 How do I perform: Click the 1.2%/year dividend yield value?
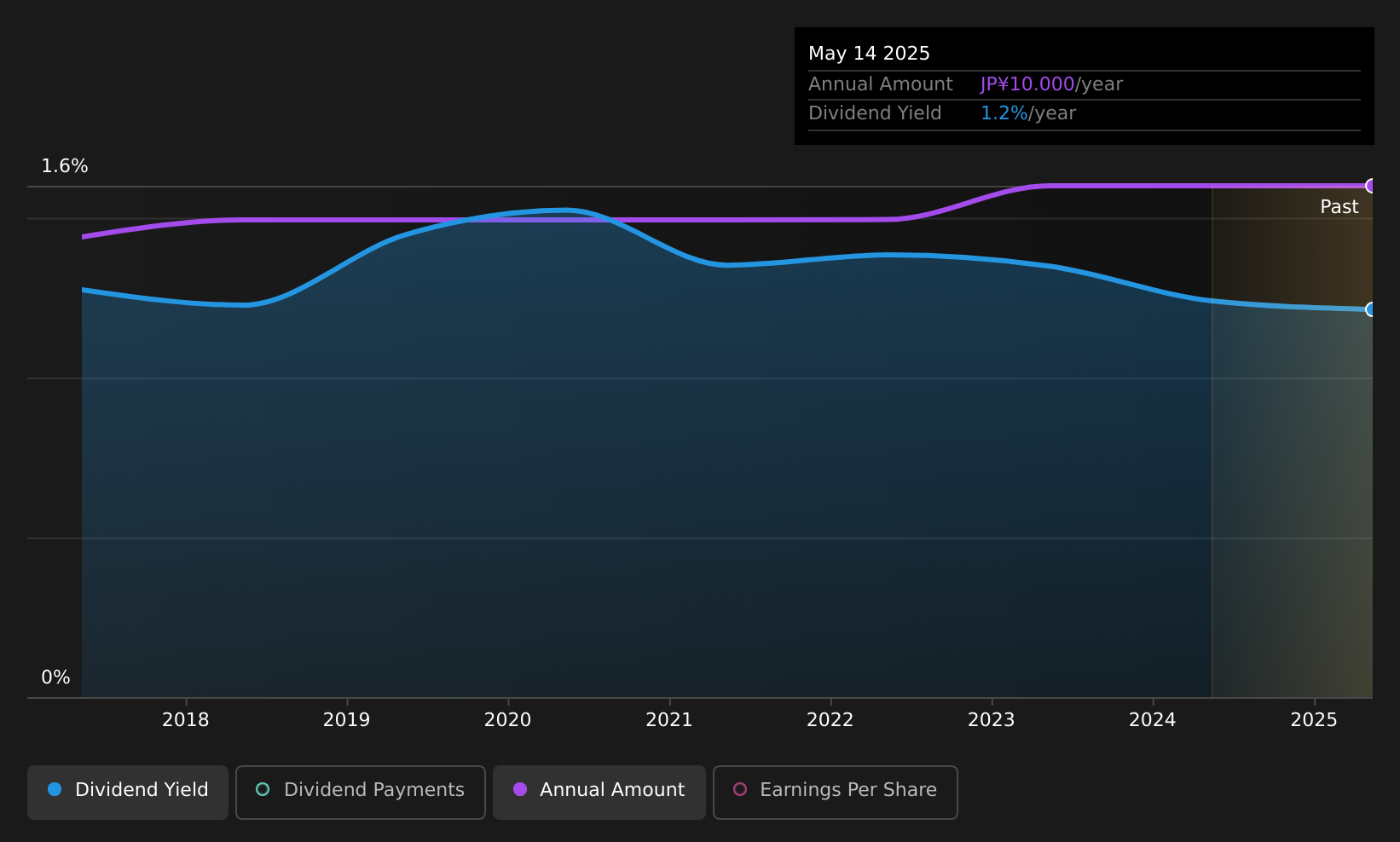click(1028, 113)
